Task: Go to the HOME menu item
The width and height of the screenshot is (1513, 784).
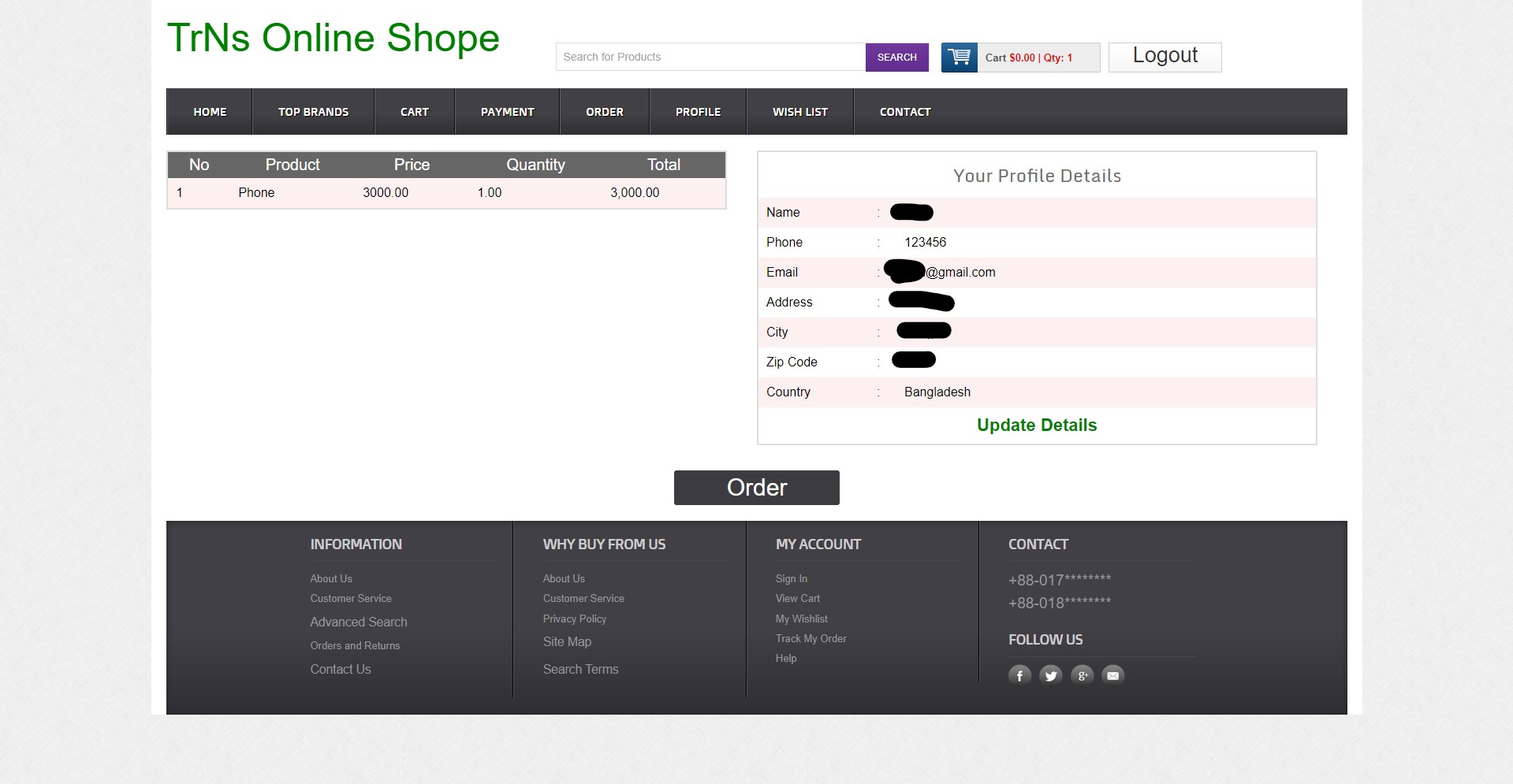Action: click(208, 111)
